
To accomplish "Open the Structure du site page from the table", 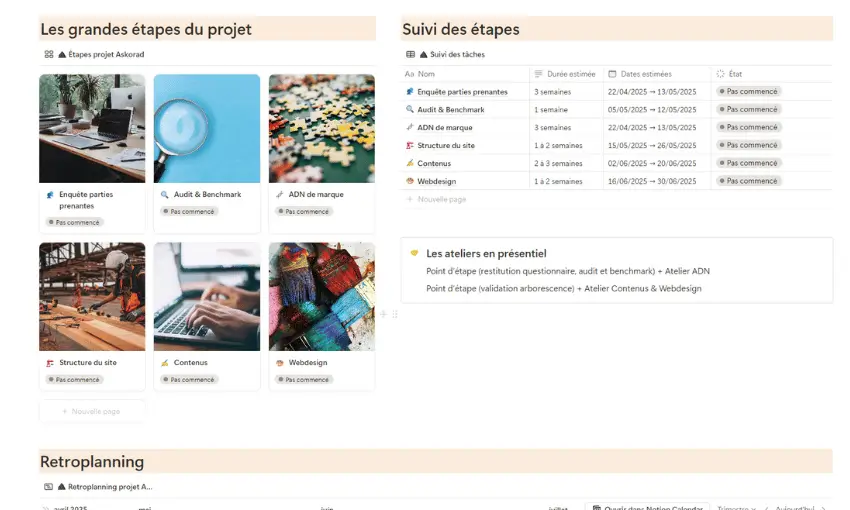I will tap(446, 146).
